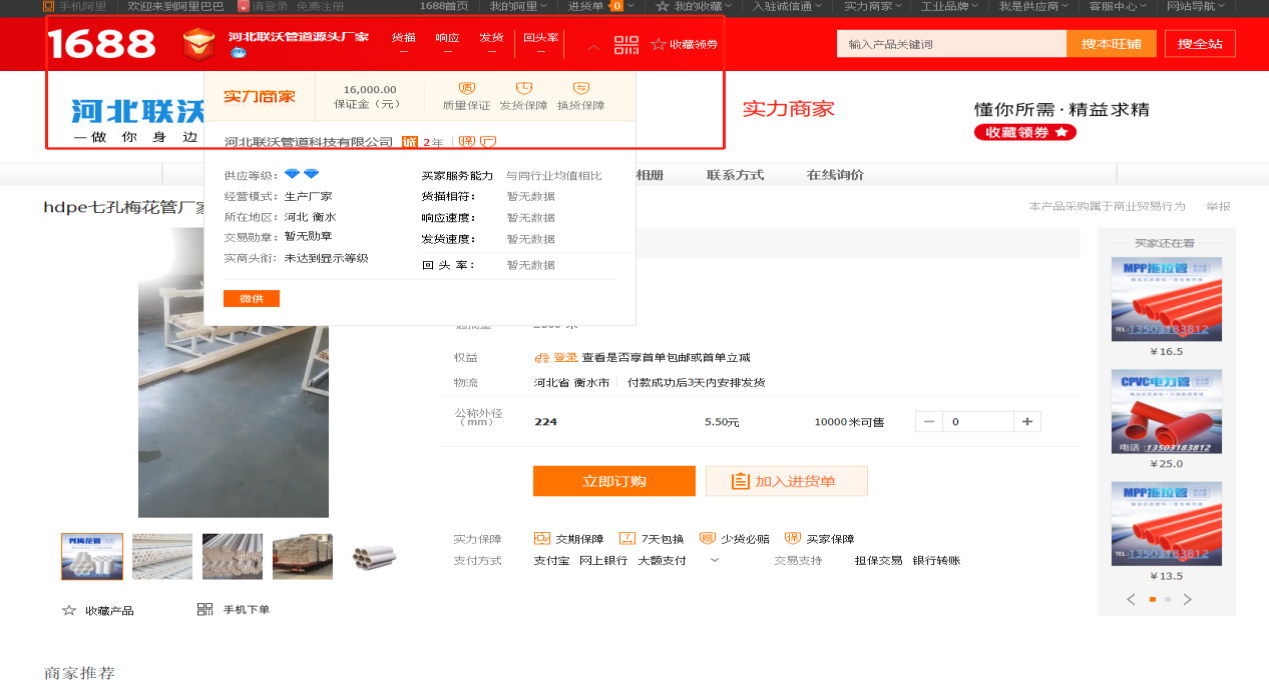Select the first product thumbnail
This screenshot has height=691, width=1269.
coord(92,556)
